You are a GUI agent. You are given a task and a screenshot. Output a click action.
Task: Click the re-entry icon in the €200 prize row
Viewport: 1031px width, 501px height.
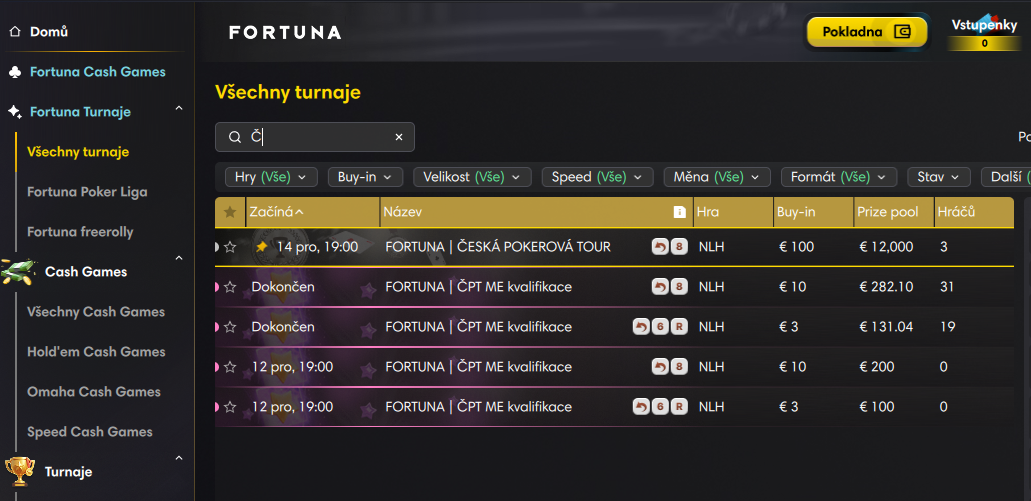point(659,367)
